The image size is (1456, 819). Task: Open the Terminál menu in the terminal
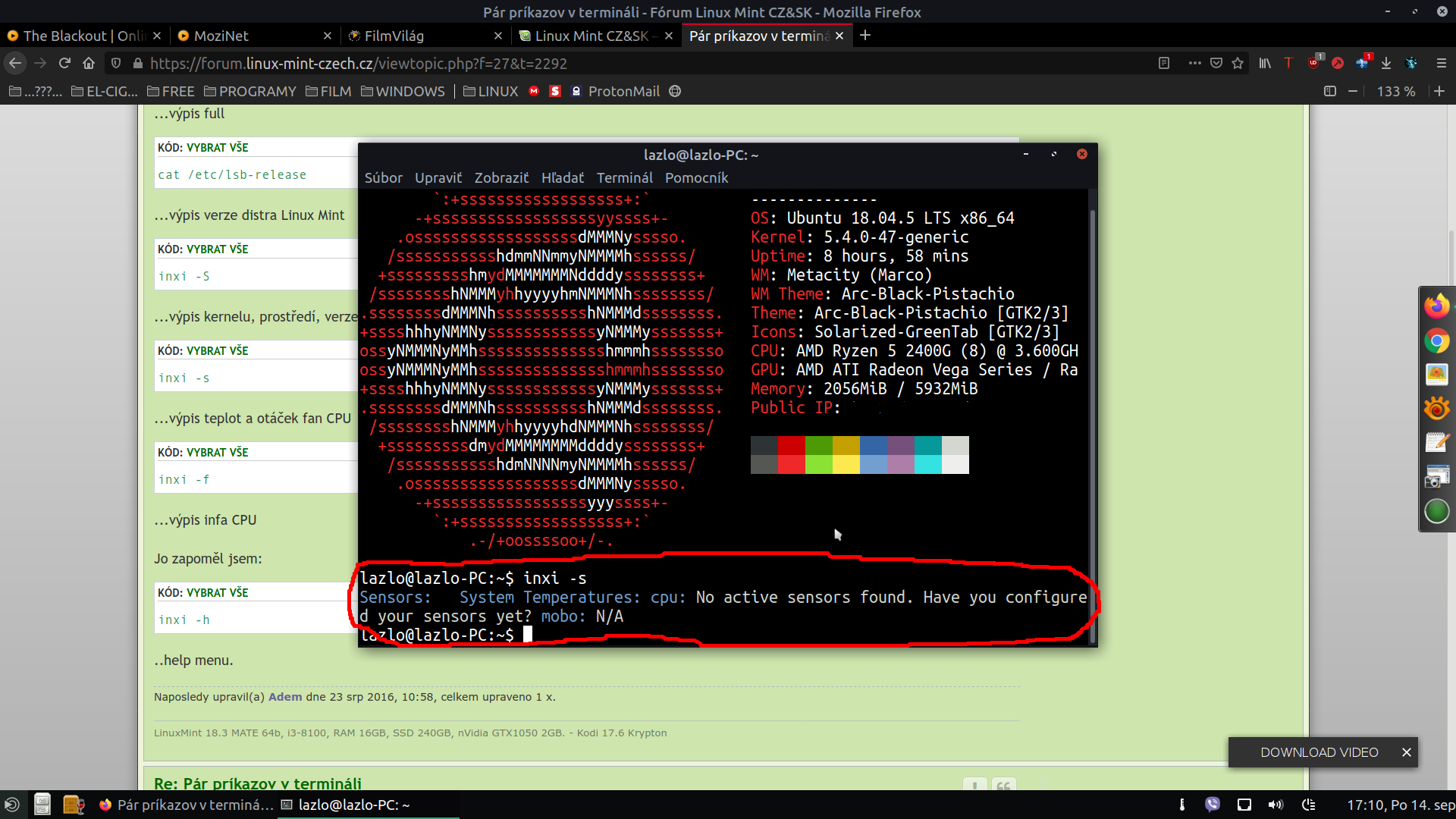pos(624,178)
